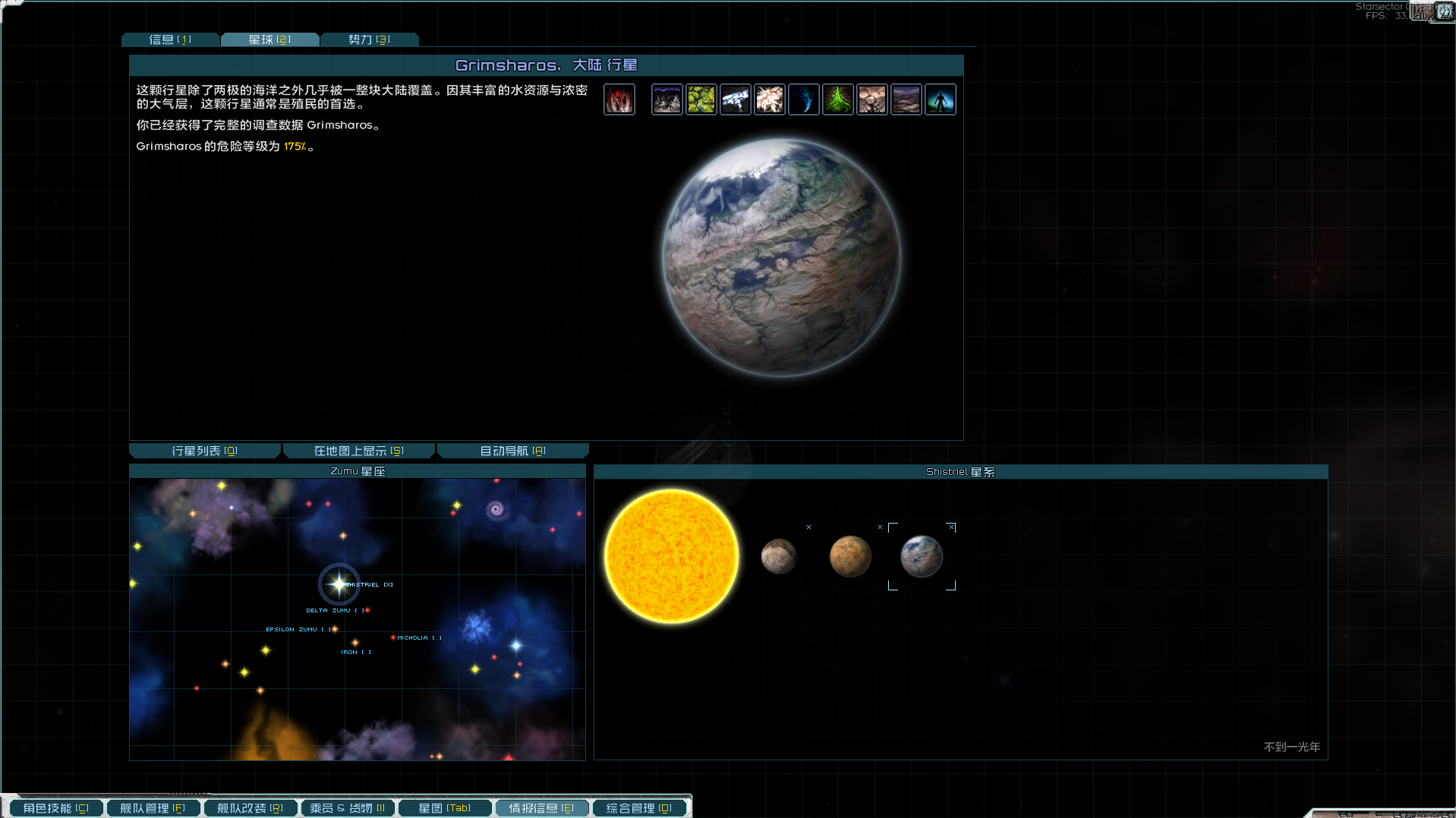1456x818 pixels.
Task: Open the 行星列表 [Q] planet list
Action: click(205, 451)
